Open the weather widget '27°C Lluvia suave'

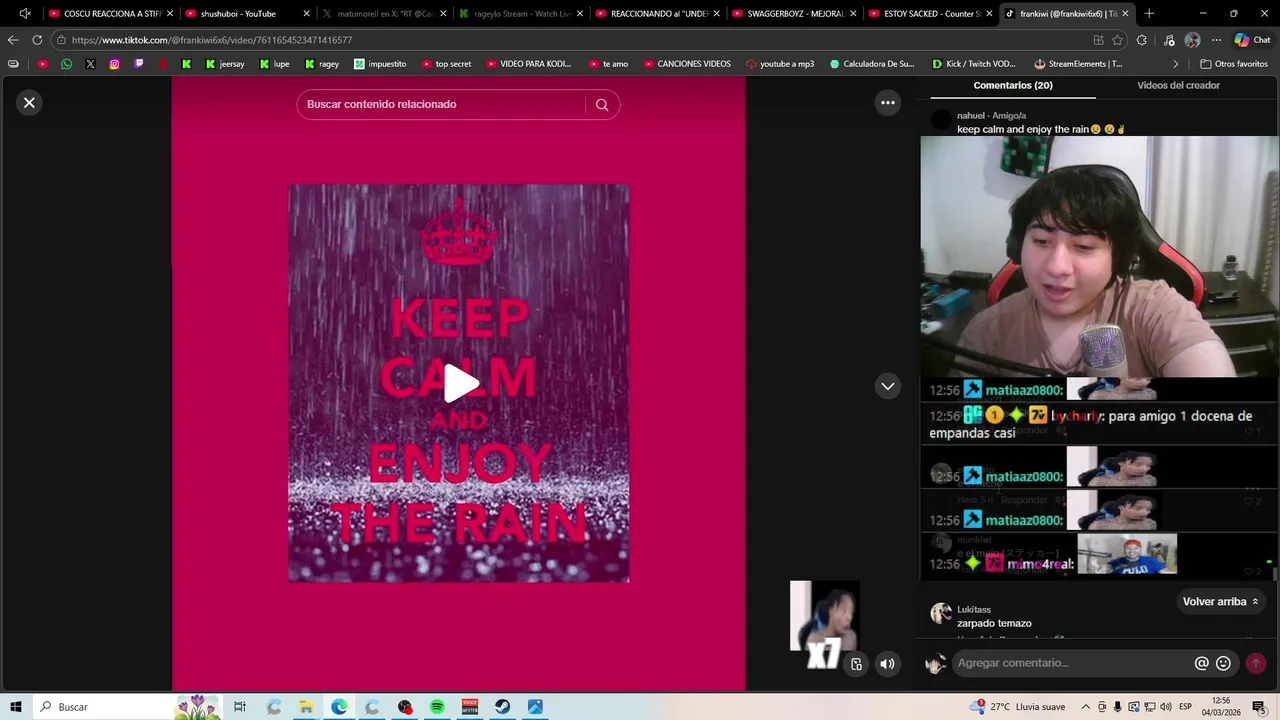coord(1018,707)
